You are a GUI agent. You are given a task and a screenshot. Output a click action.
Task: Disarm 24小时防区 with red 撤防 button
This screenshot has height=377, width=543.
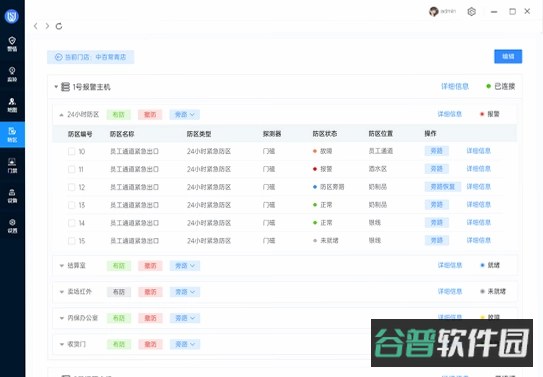click(150, 115)
